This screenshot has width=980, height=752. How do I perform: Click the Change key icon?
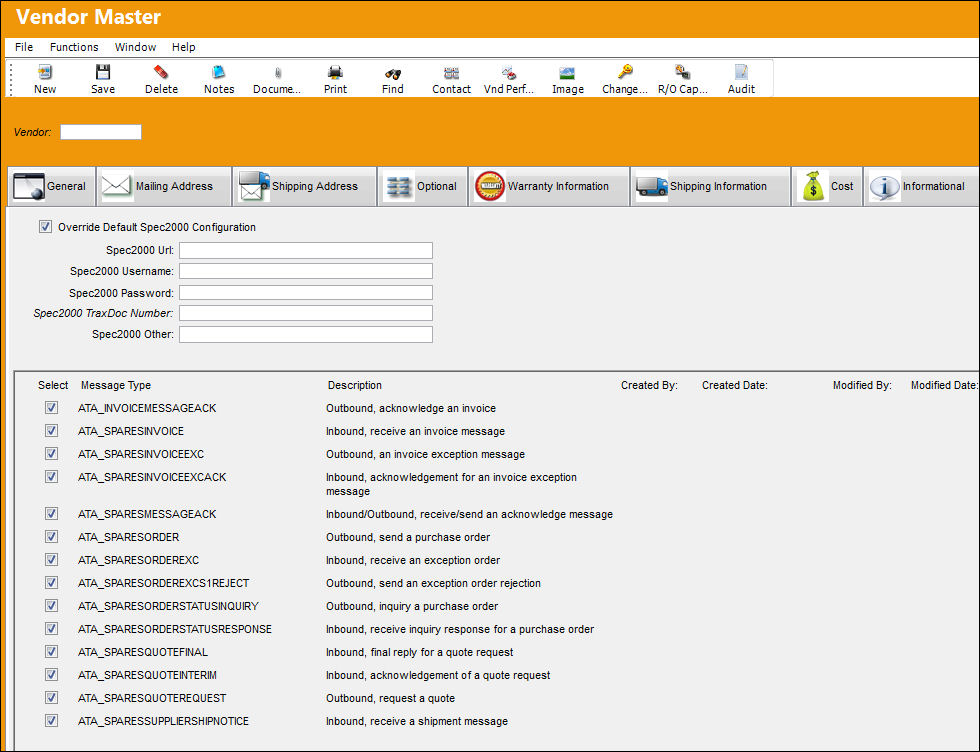click(625, 73)
